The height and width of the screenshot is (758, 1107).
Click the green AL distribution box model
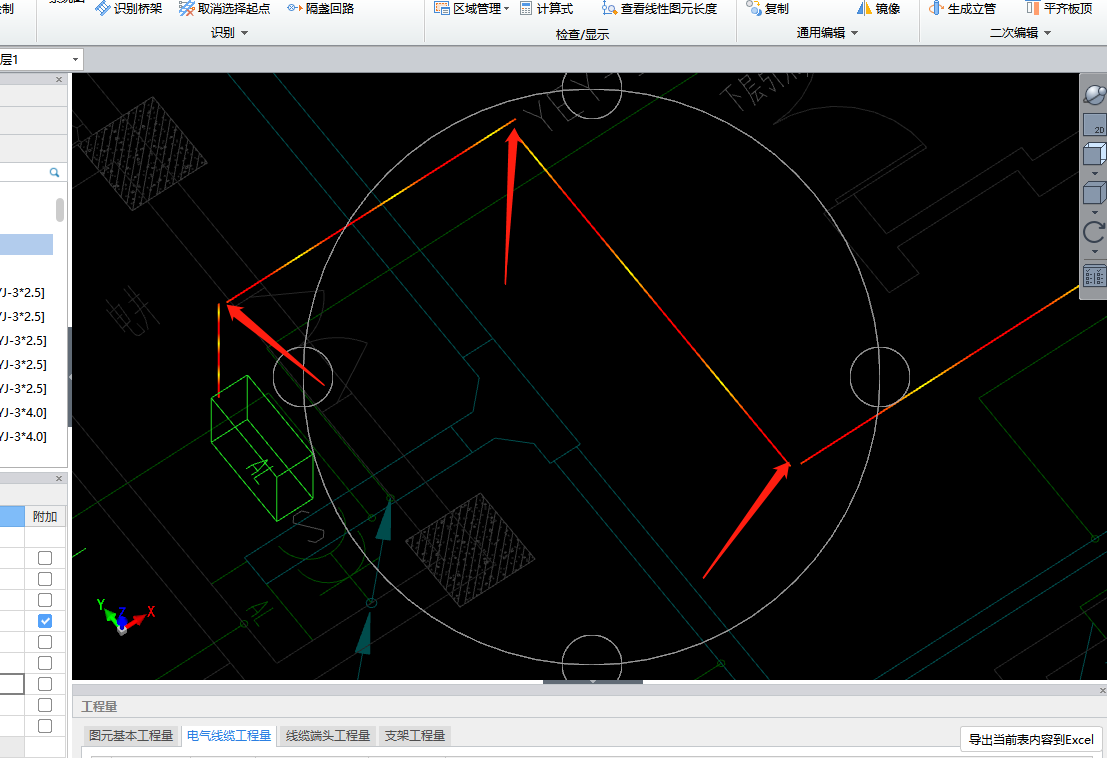(x=262, y=448)
